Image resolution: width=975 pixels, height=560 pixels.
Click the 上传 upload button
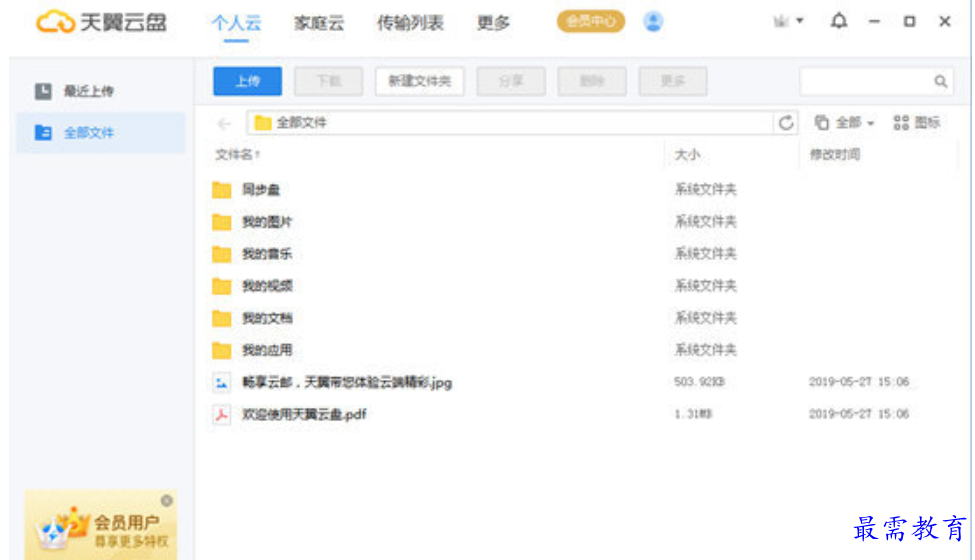[x=247, y=81]
